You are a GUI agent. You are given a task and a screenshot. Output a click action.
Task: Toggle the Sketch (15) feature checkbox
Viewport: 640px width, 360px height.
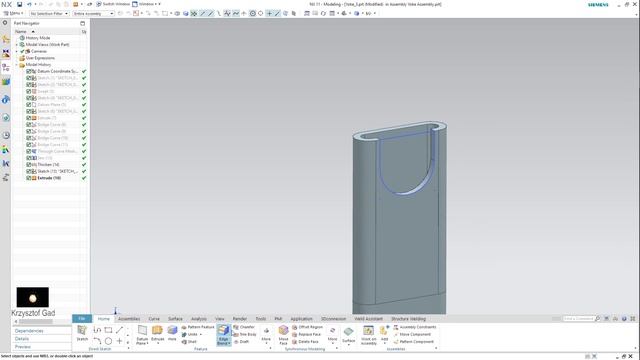coord(29,171)
